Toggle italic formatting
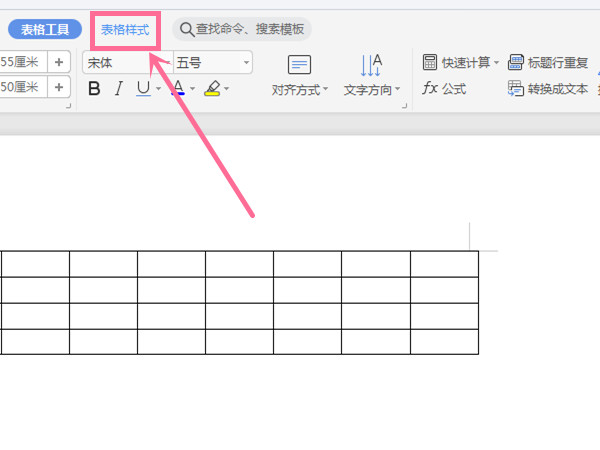Viewport: 600px width, 450px height. (x=119, y=88)
